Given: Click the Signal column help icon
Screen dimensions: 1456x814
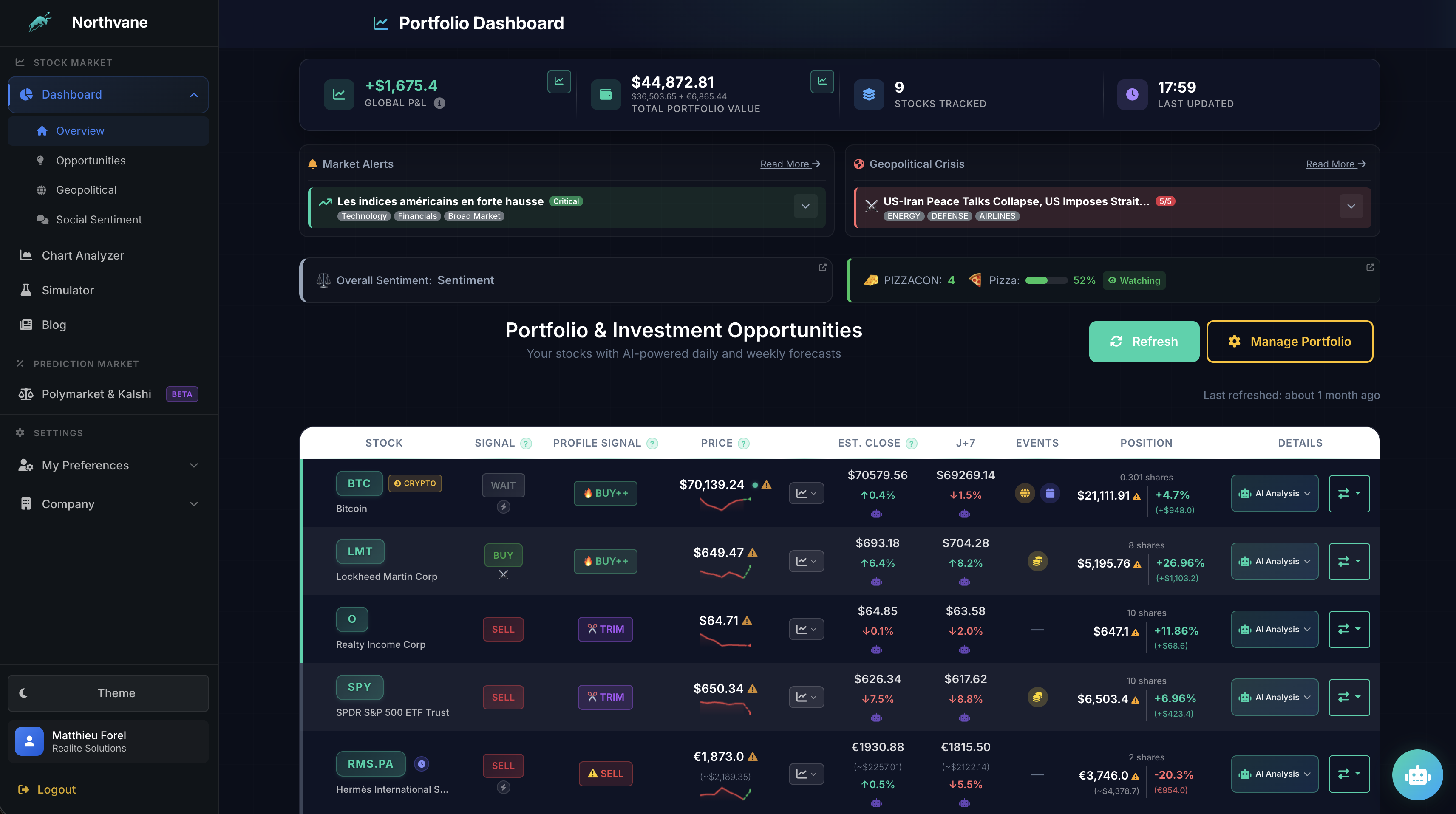Looking at the screenshot, I should tap(526, 444).
